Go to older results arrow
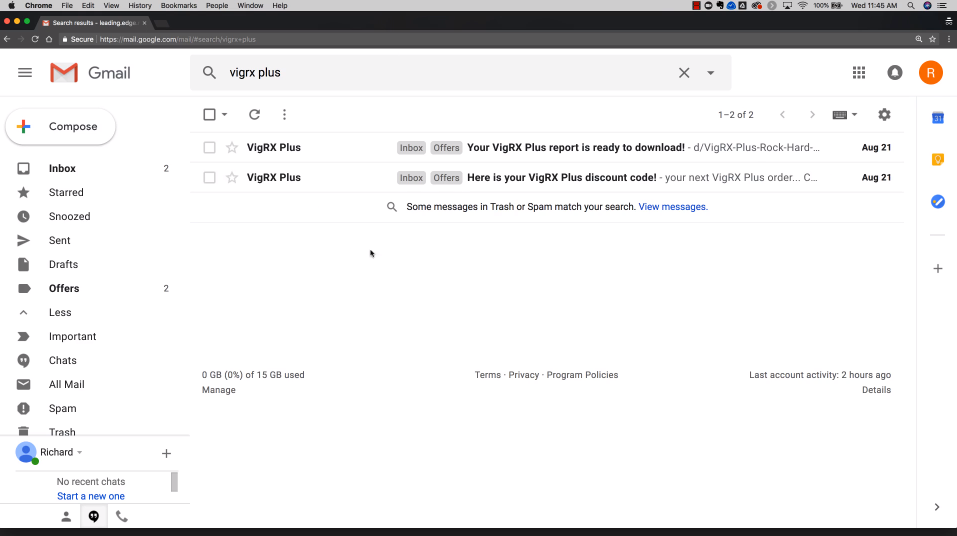 [812, 114]
